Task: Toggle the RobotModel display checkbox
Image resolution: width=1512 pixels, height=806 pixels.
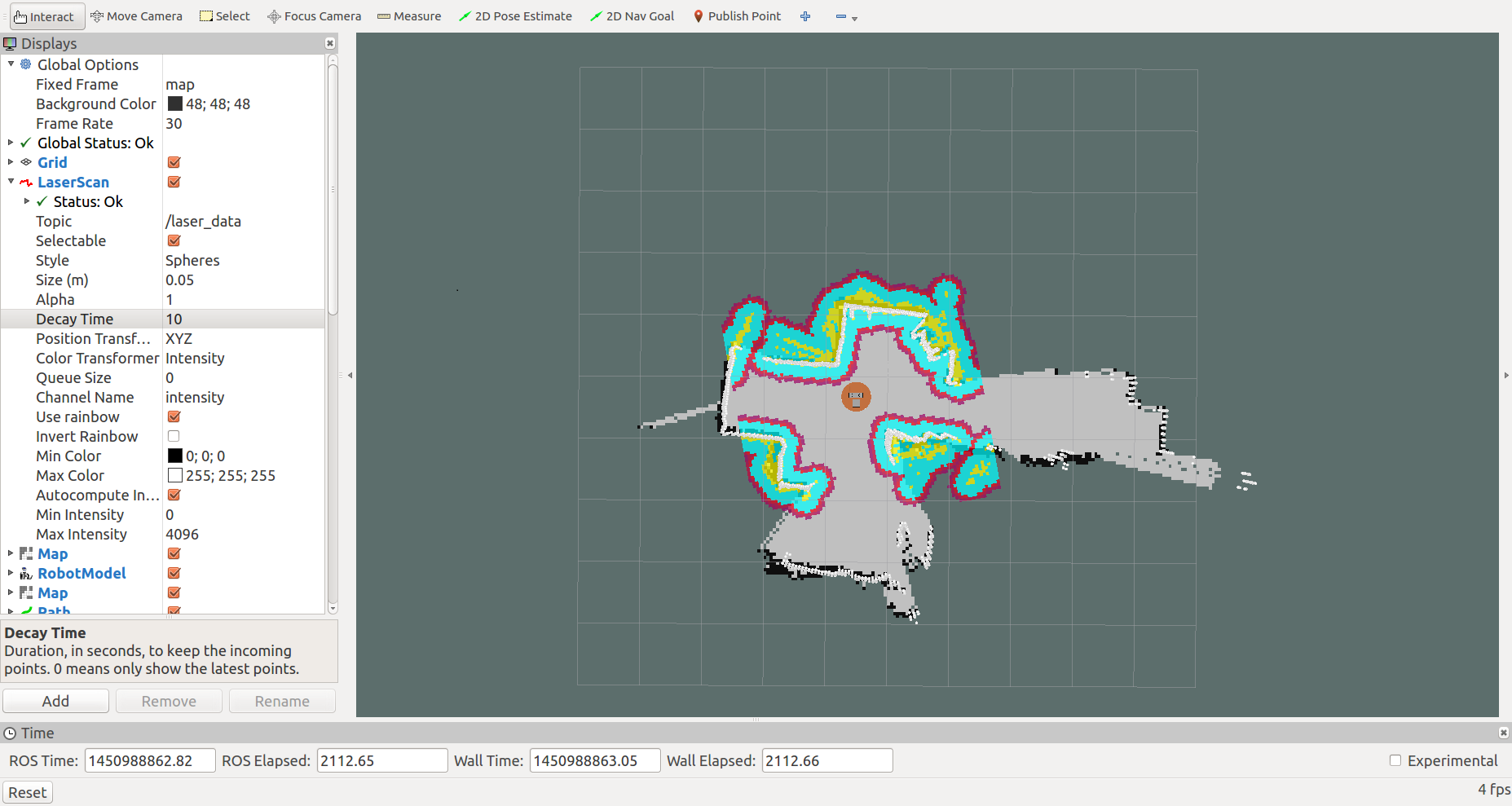Action: point(174,573)
